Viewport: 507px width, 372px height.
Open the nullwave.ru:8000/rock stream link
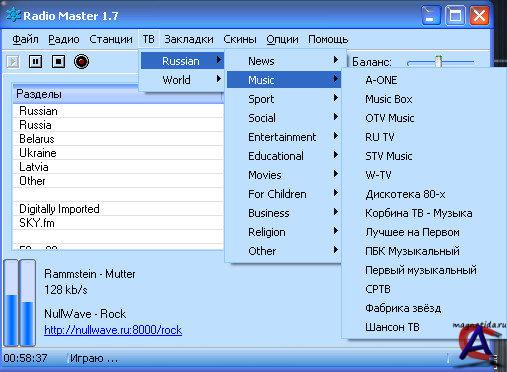click(x=113, y=330)
